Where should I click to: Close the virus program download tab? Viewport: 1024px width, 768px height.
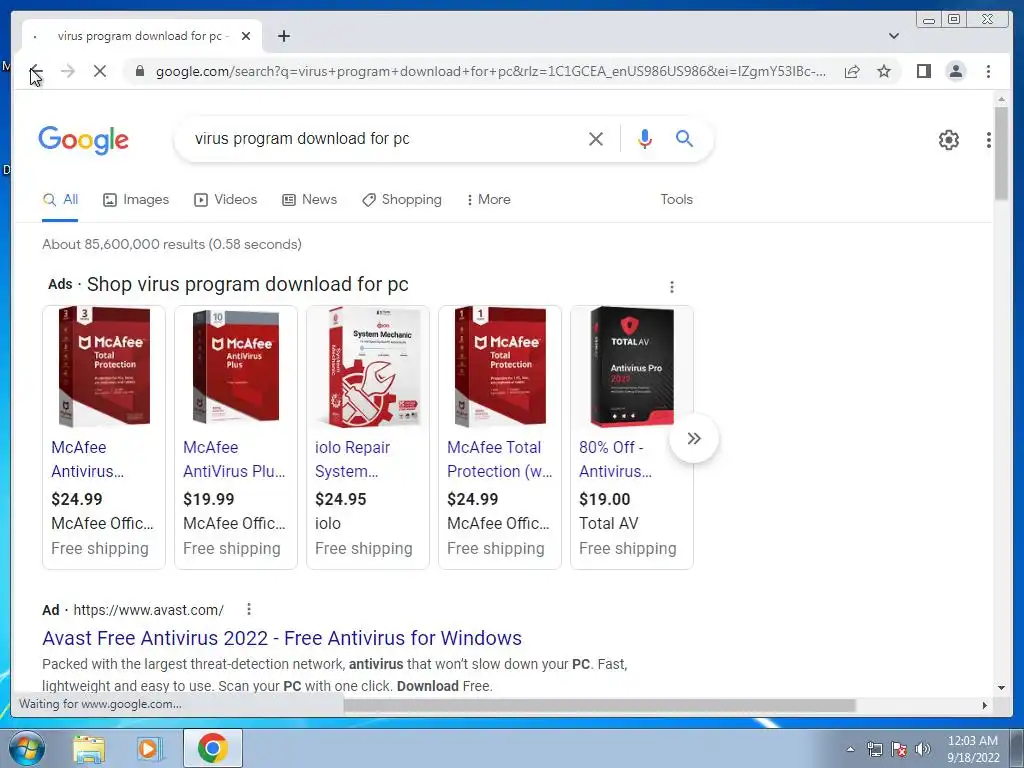246,36
